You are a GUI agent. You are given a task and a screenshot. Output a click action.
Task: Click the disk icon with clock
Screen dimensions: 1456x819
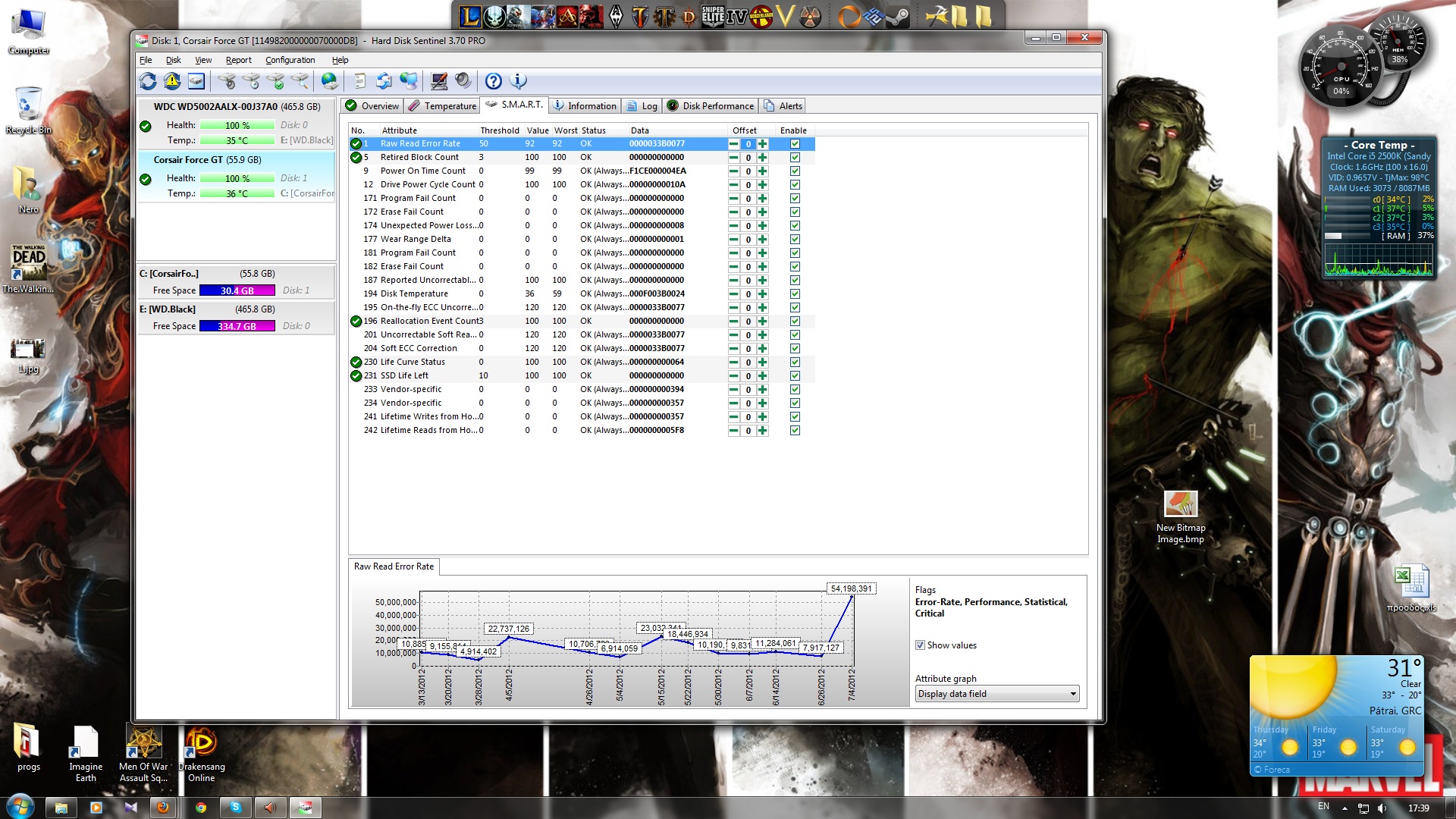pos(250,81)
